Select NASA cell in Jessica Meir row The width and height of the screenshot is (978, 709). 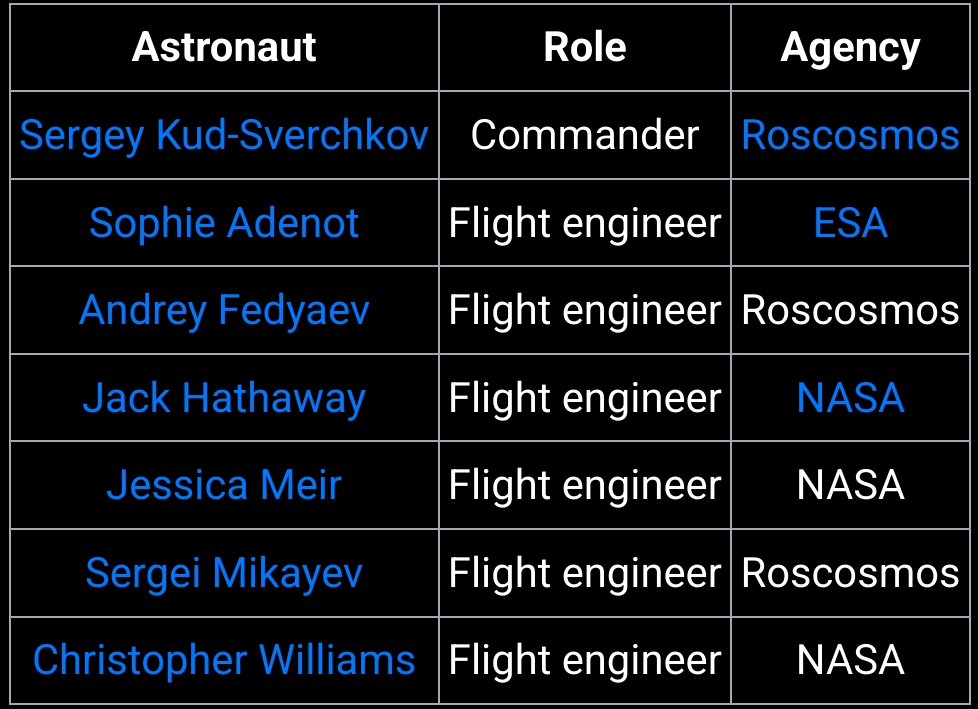click(x=850, y=485)
